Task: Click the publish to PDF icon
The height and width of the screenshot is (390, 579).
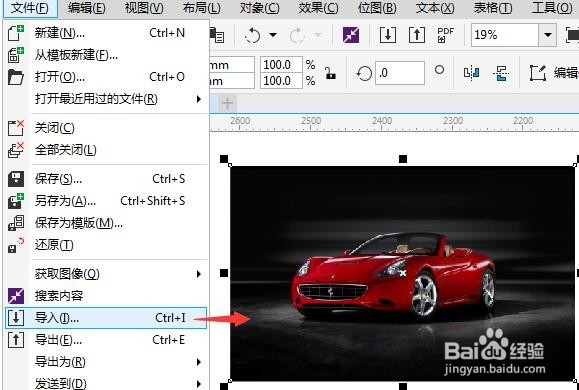Action: tap(445, 35)
